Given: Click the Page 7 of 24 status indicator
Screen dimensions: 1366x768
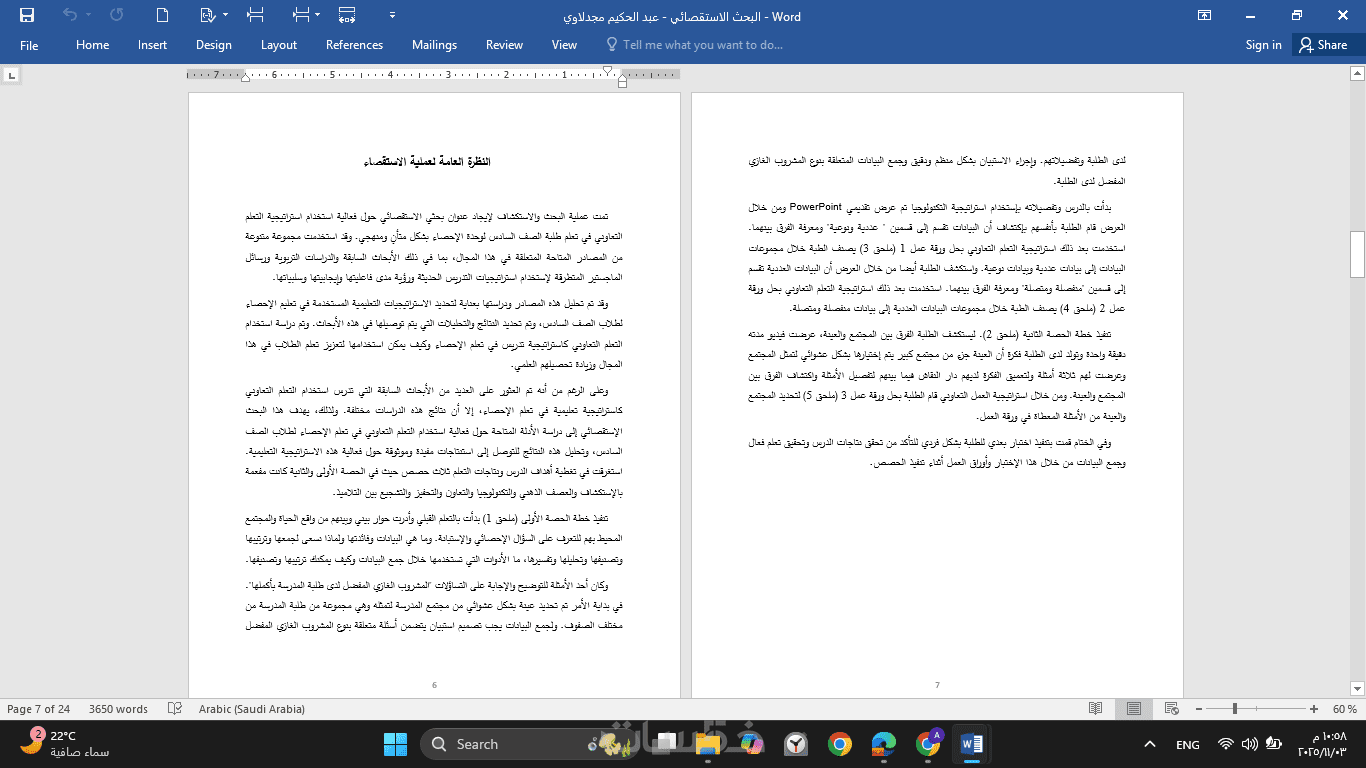Looking at the screenshot, I should click(x=39, y=709).
